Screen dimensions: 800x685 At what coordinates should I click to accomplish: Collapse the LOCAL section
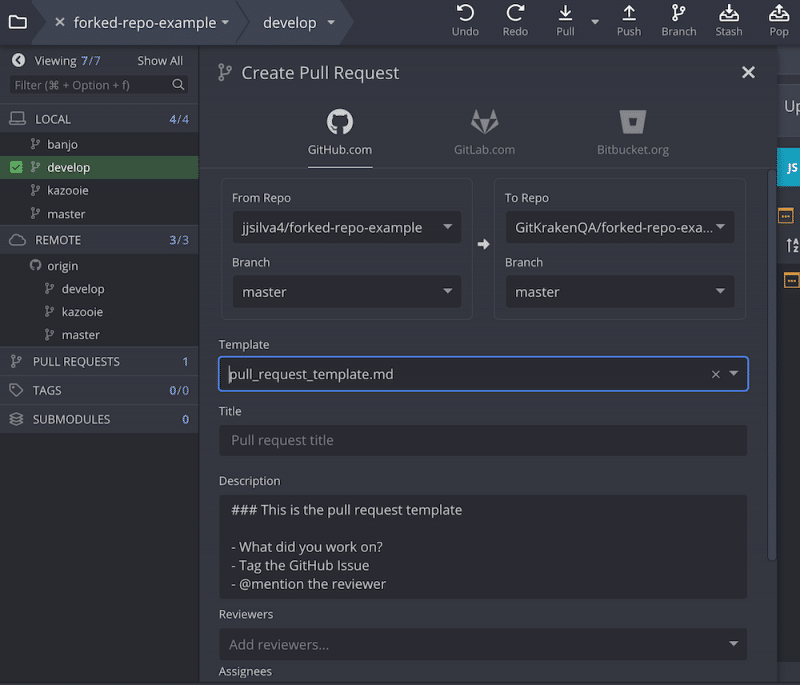point(99,119)
